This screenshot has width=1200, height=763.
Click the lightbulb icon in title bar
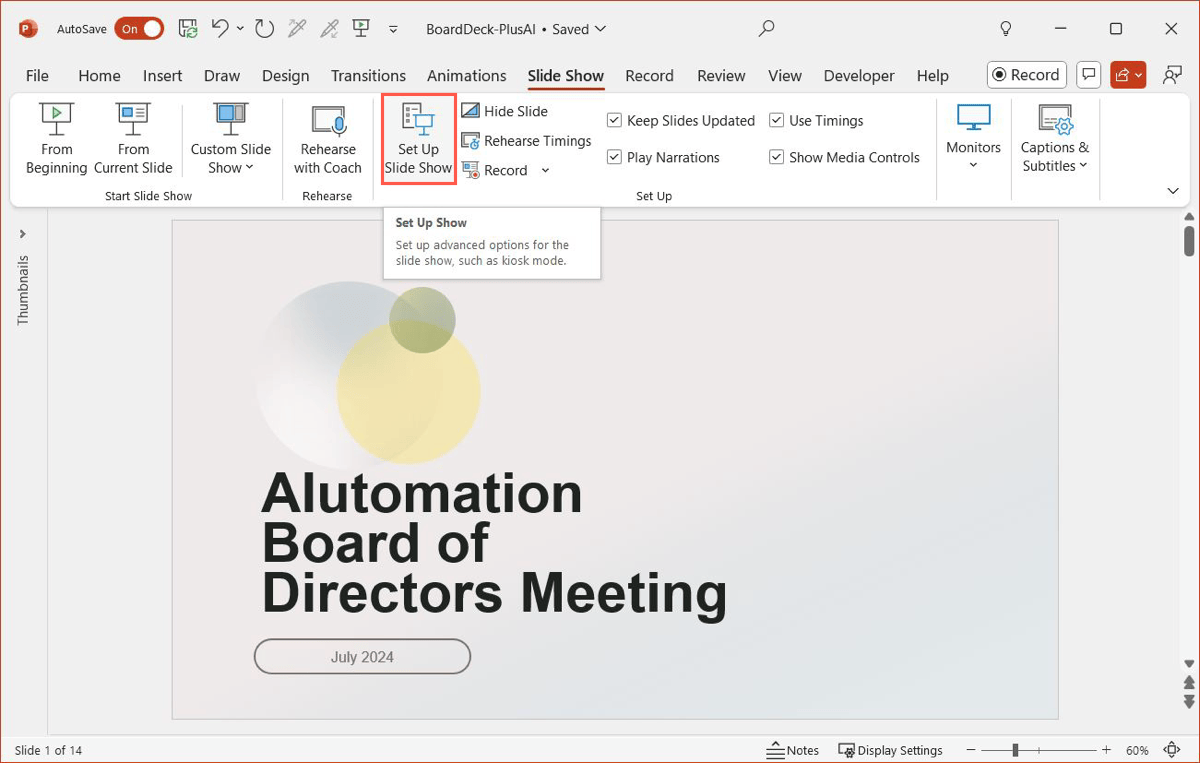tap(1007, 29)
